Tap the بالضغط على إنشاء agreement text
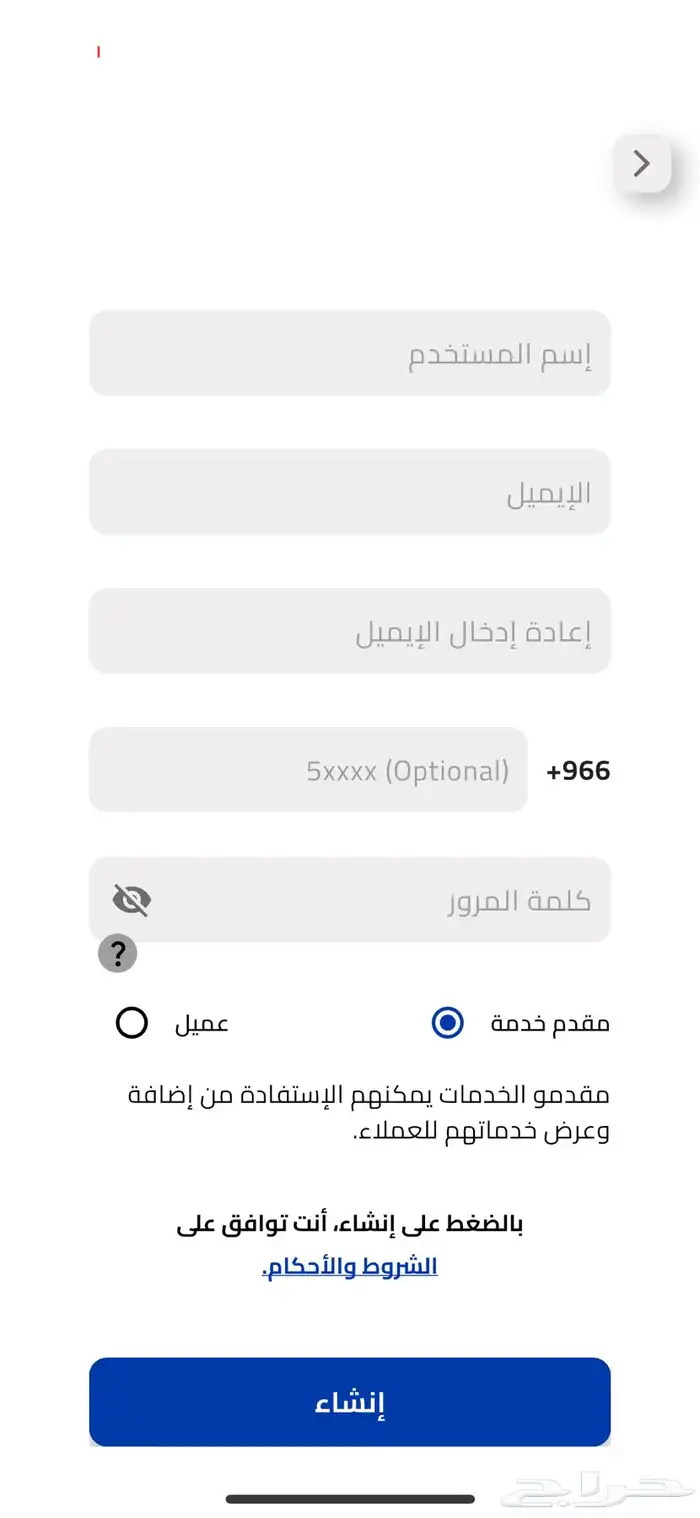700x1518 pixels. 350,1224
